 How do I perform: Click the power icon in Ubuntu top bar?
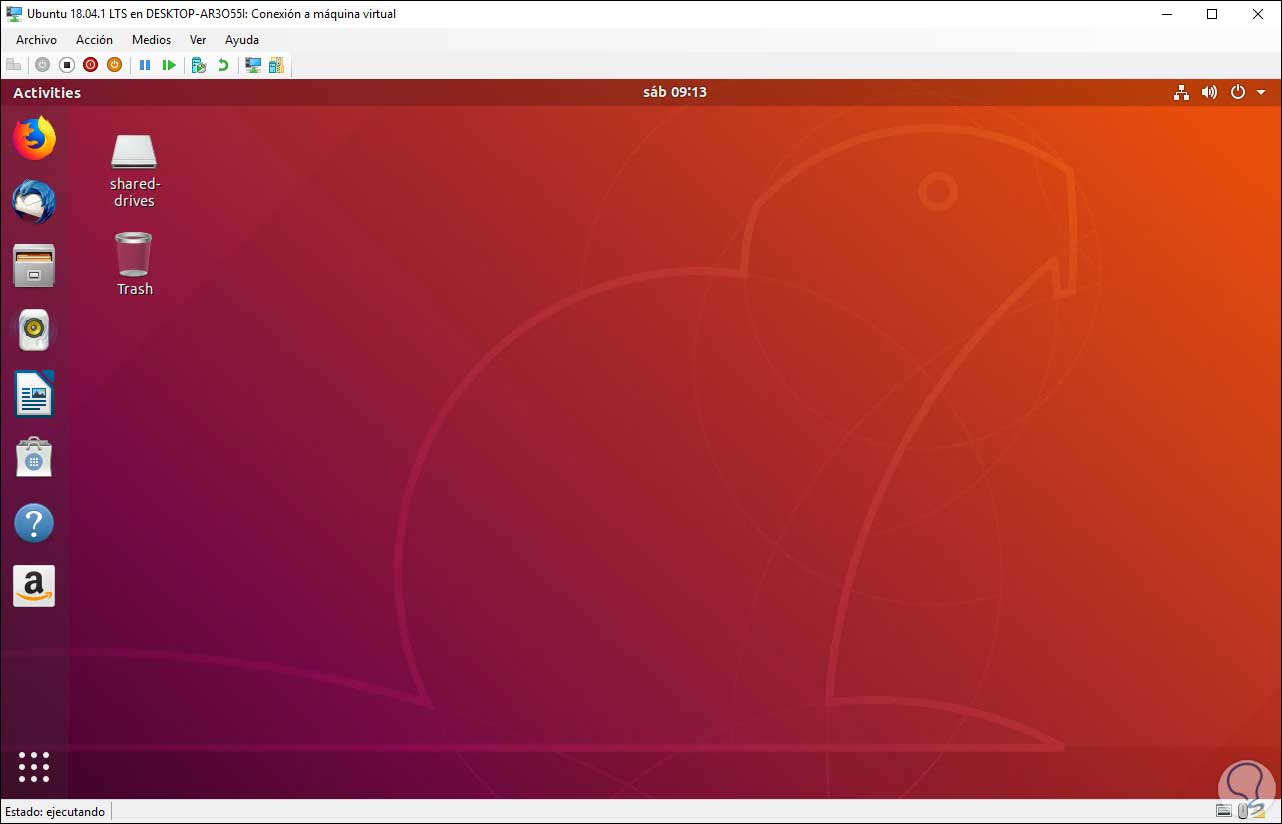coord(1238,92)
